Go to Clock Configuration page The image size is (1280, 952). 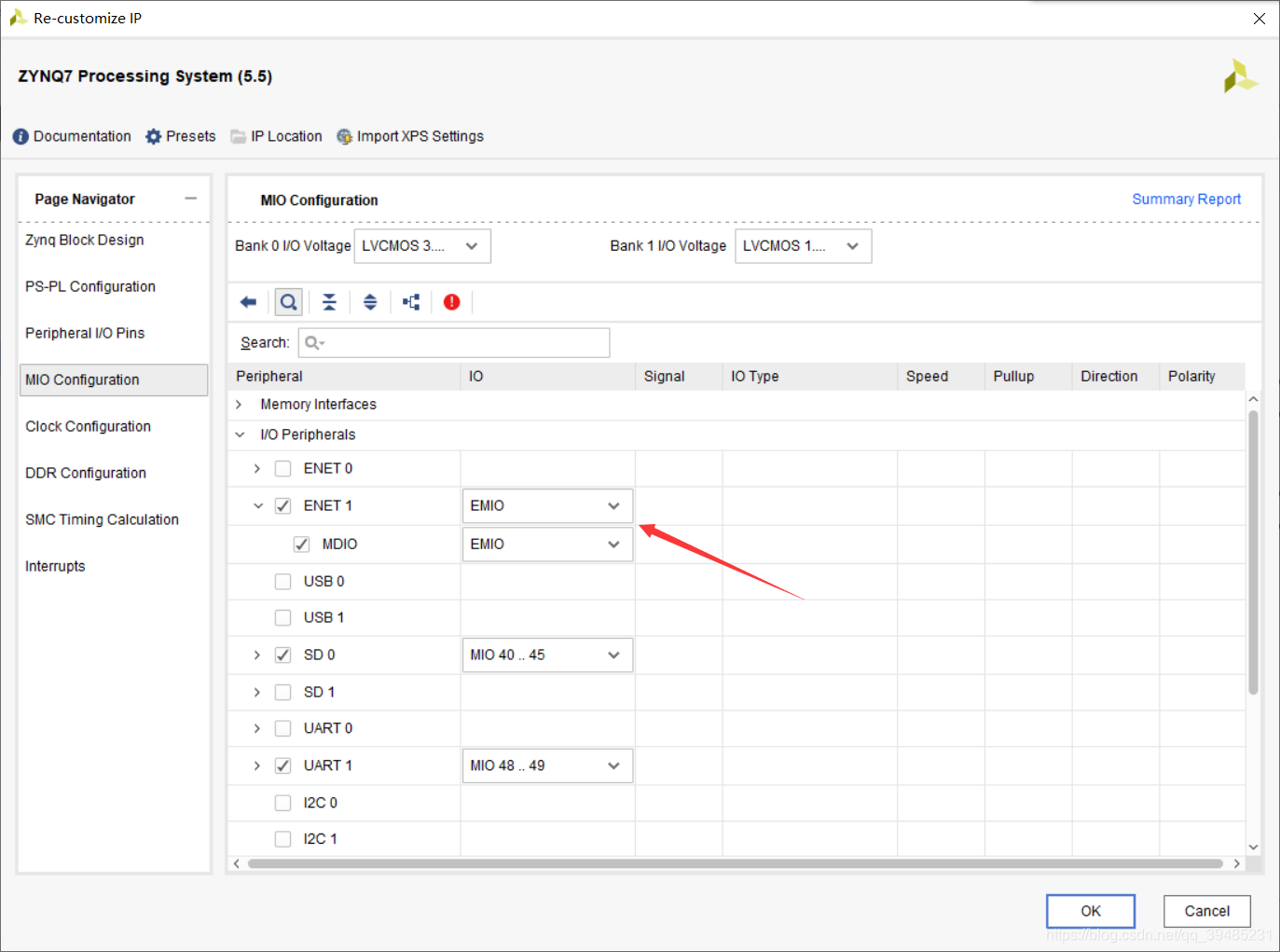point(89,427)
